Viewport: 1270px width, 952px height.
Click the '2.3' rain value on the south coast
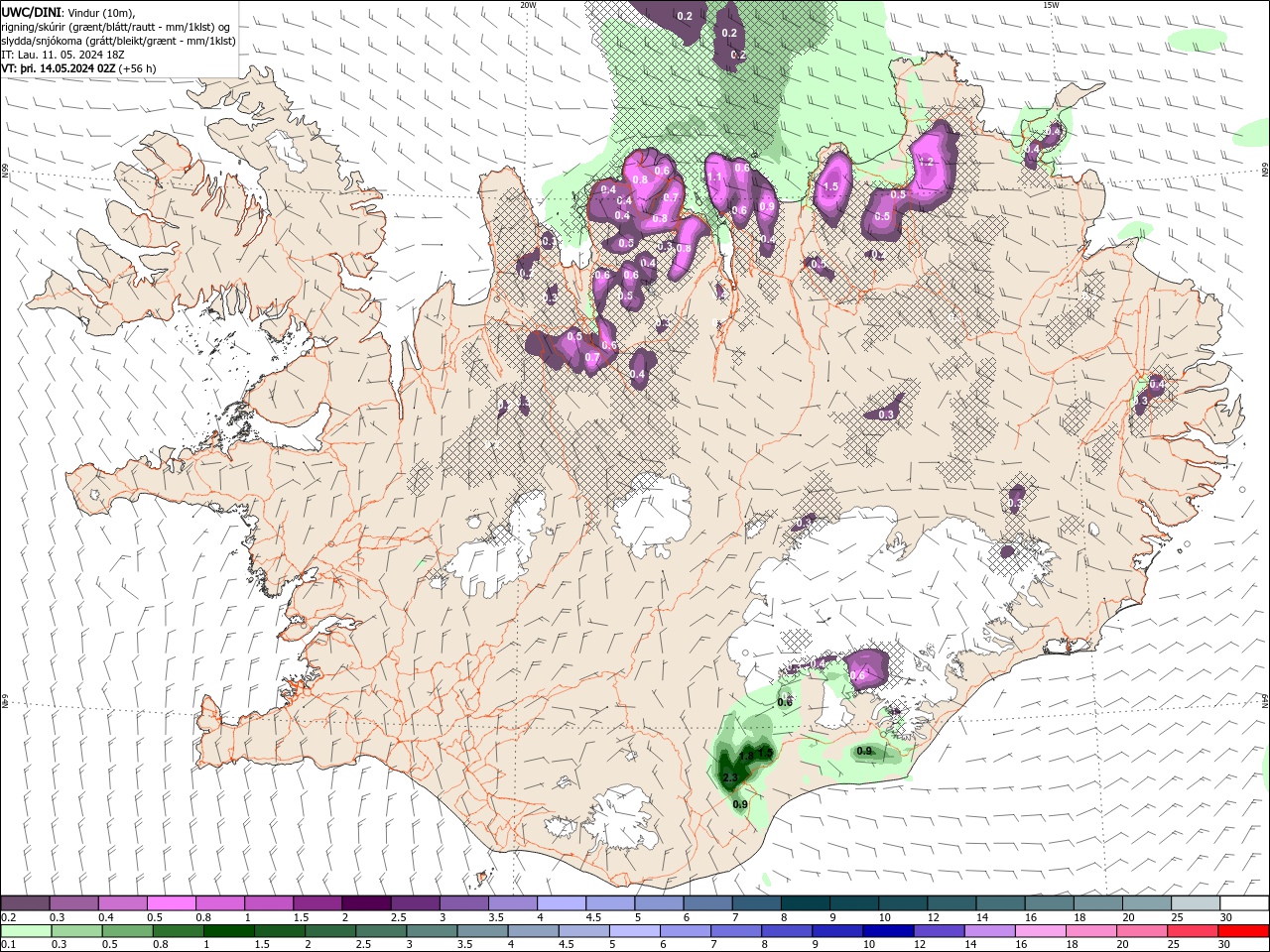pyautogui.click(x=730, y=777)
